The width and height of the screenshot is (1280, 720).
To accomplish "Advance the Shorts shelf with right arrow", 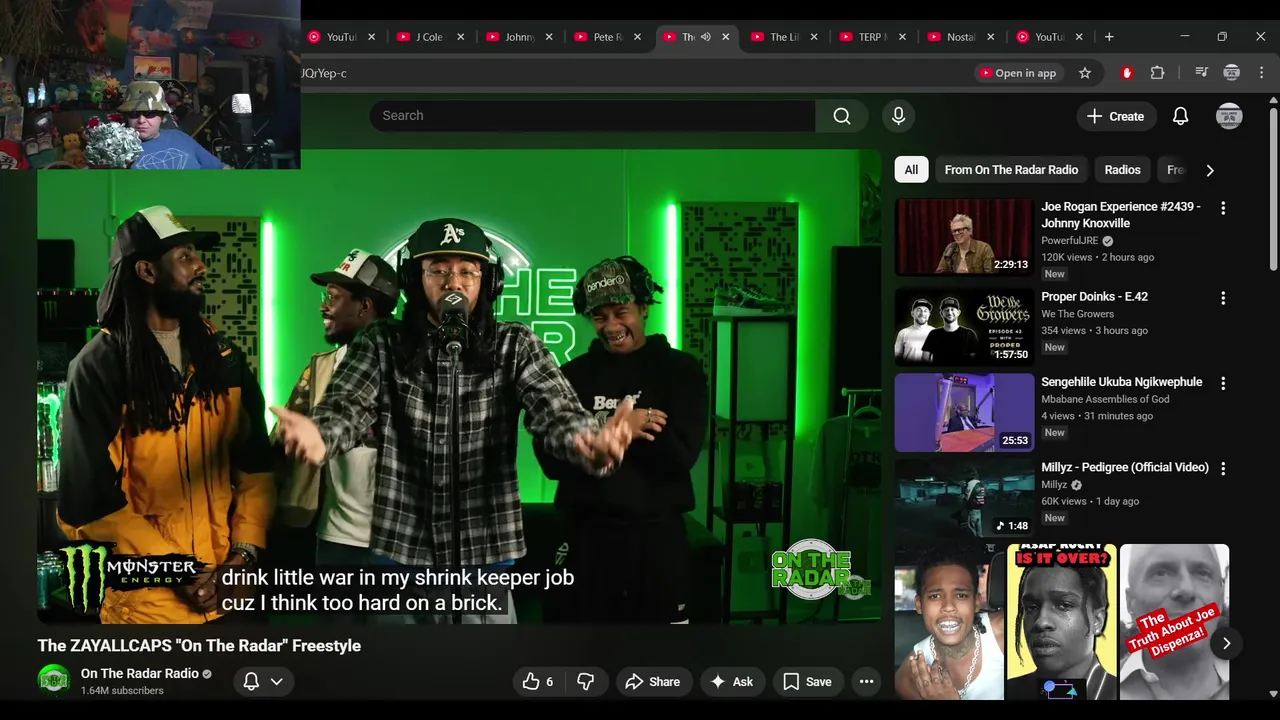I will tap(1226, 643).
